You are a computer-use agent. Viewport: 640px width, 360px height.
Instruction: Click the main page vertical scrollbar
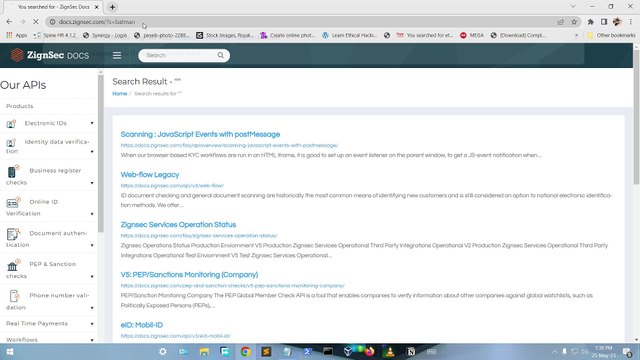[x=636, y=118]
